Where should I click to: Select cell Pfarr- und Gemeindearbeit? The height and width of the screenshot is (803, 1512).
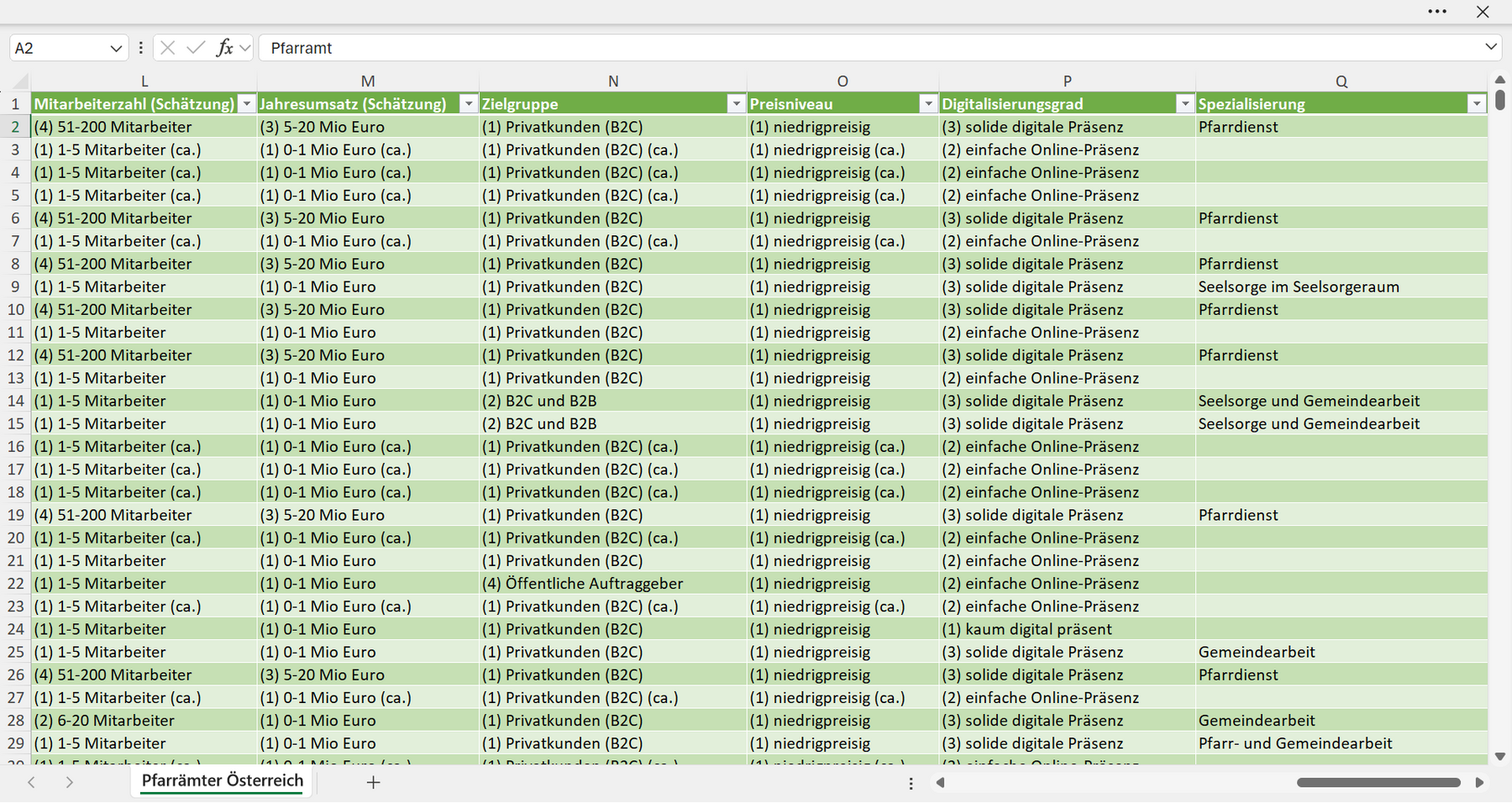1341,743
